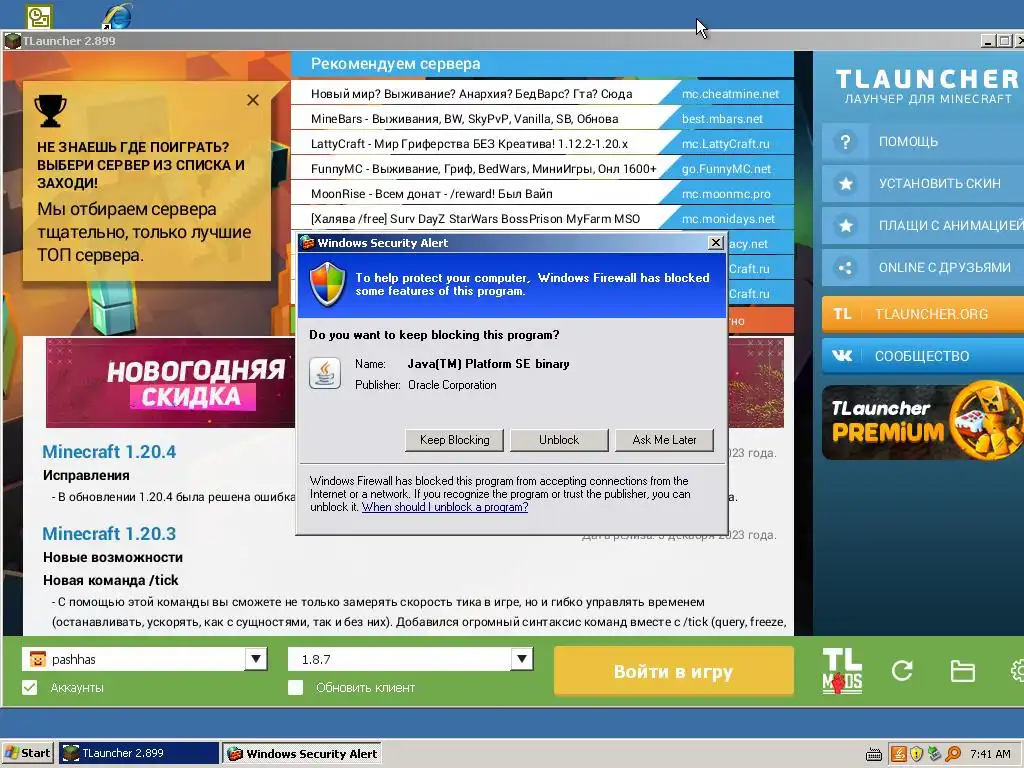Click the Windows shield icon in the Security Alert
Image resolution: width=1024 pixels, height=768 pixels.
[x=327, y=284]
